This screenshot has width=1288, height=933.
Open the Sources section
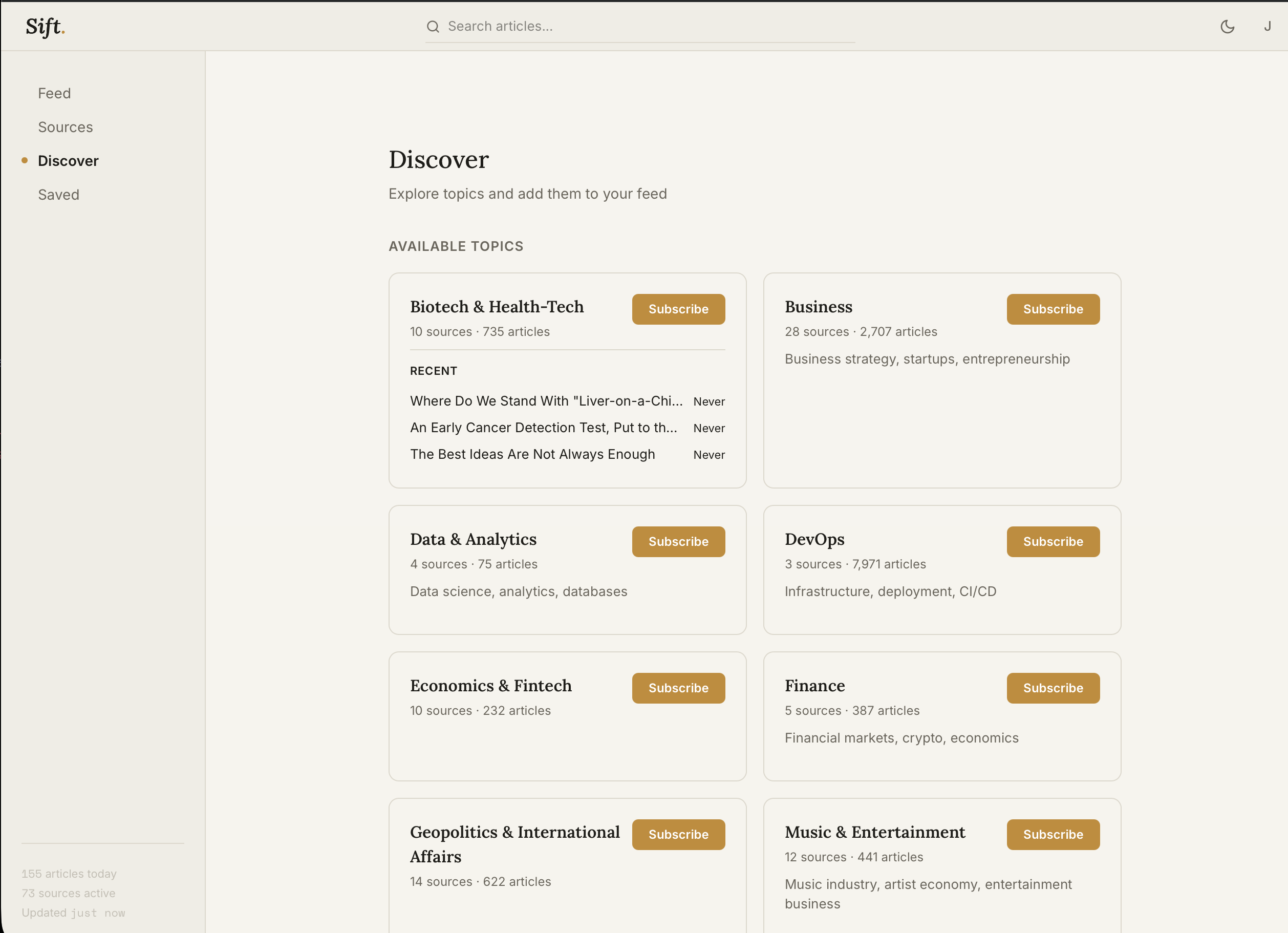66,126
